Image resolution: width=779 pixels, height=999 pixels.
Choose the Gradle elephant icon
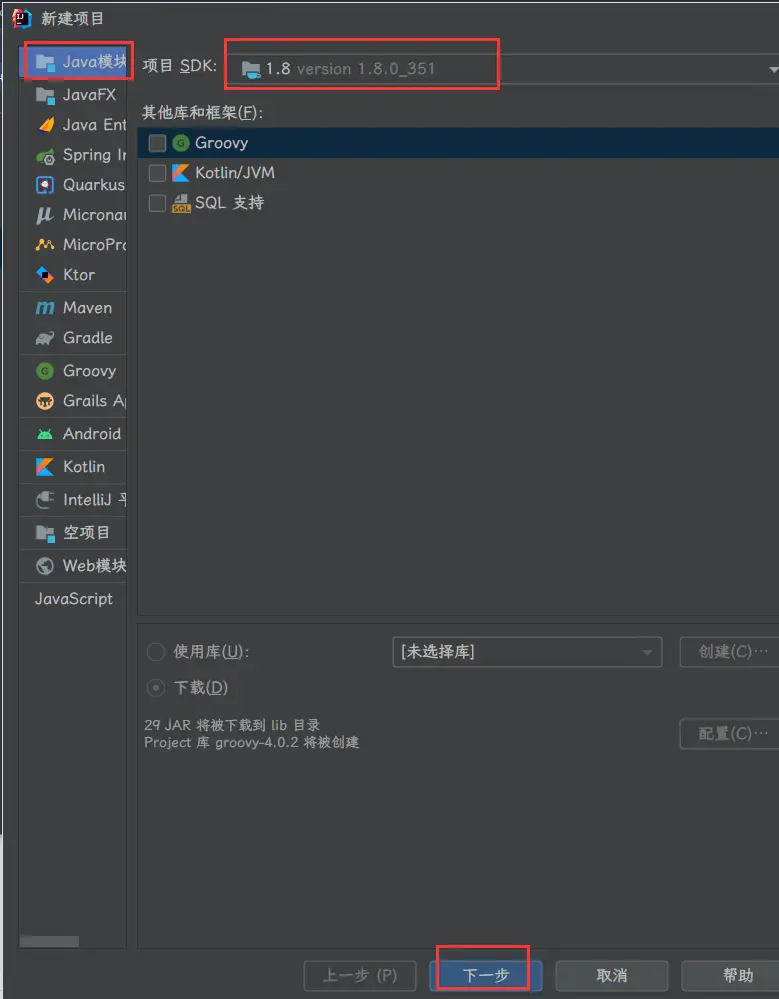pyautogui.click(x=45, y=338)
